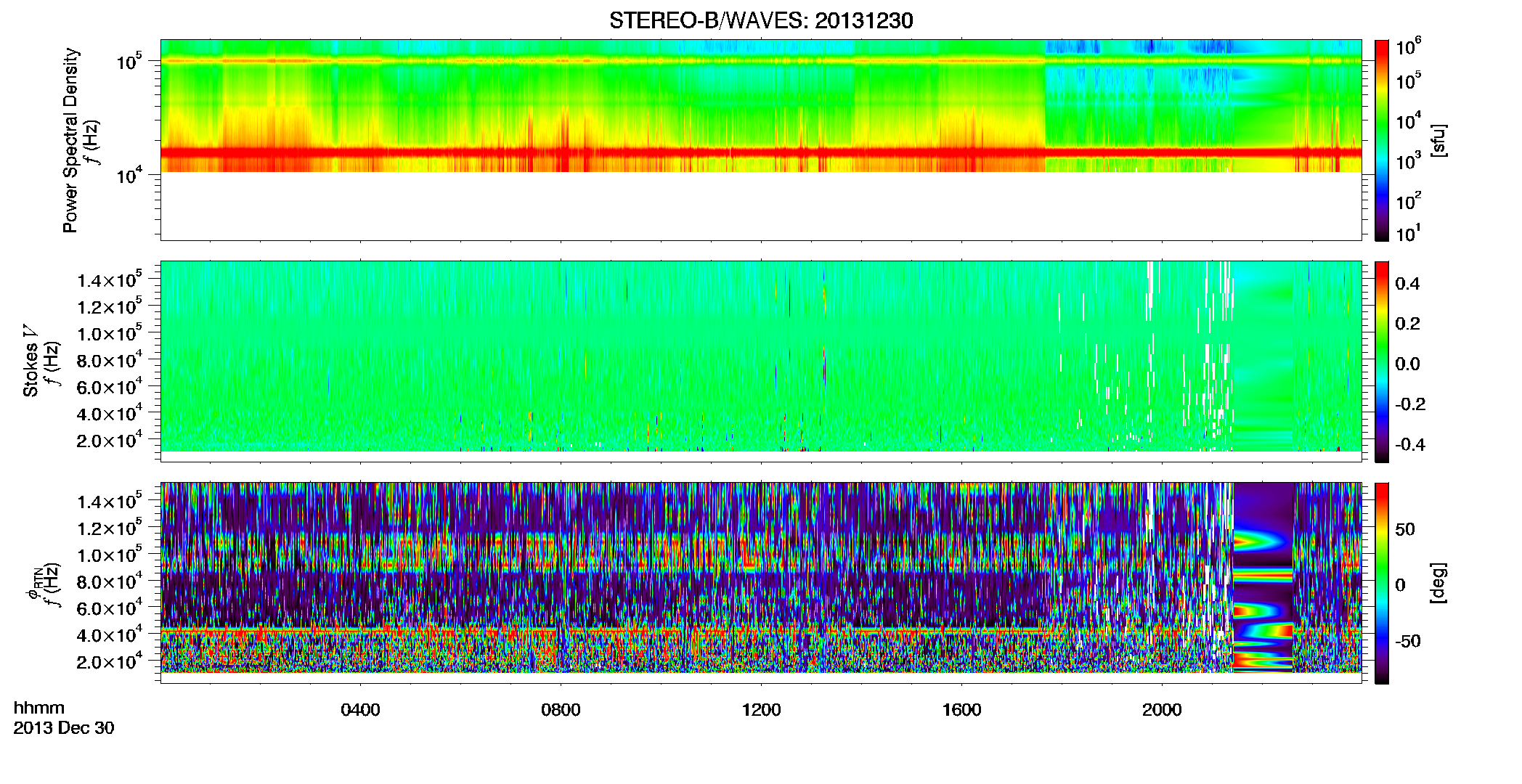Click the 0.0 label on Stokes V colorbar
The height and width of the screenshot is (784, 1522).
1407,364
